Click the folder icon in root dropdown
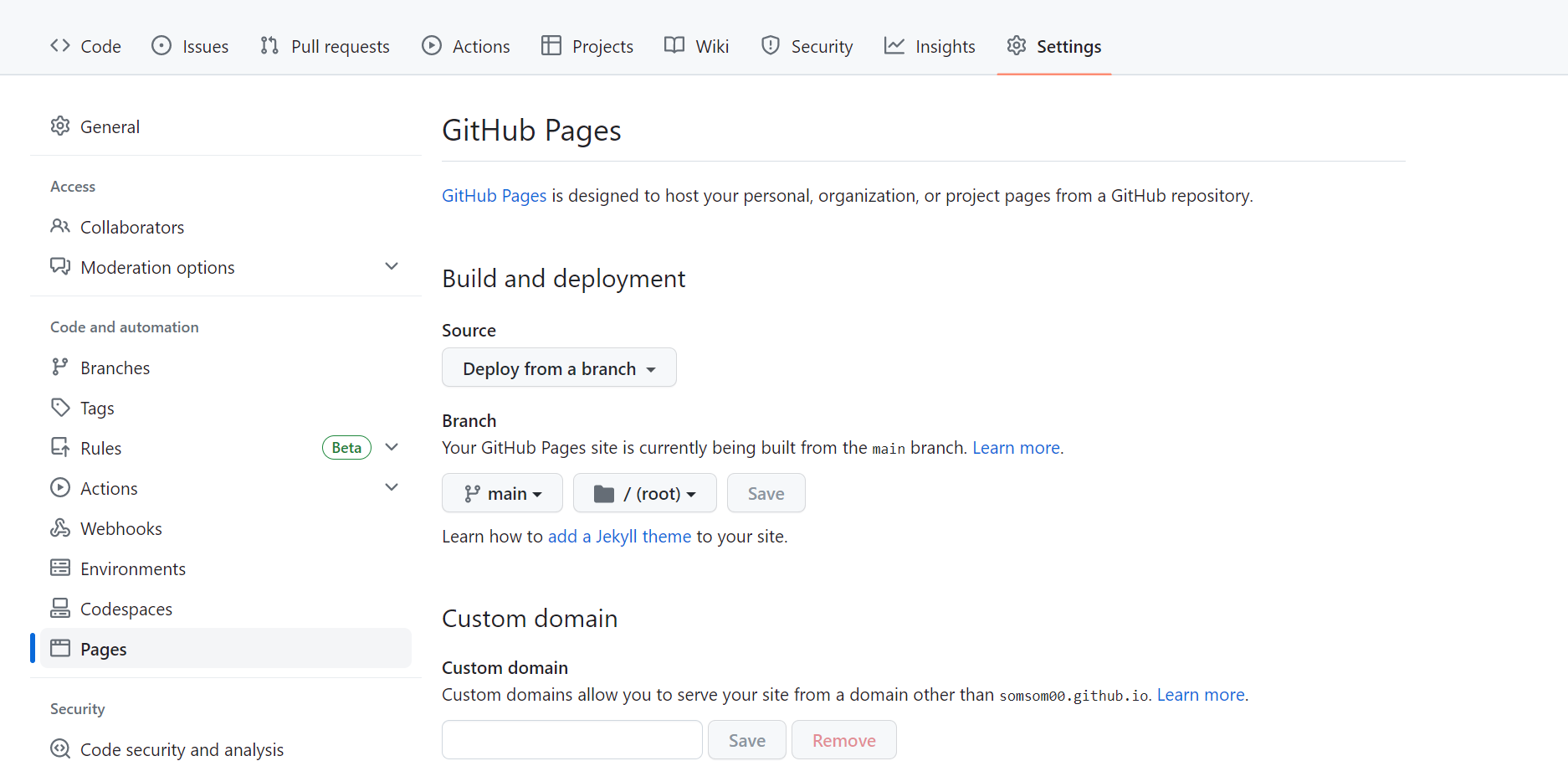Screen dimensions: 1568x761 [604, 494]
